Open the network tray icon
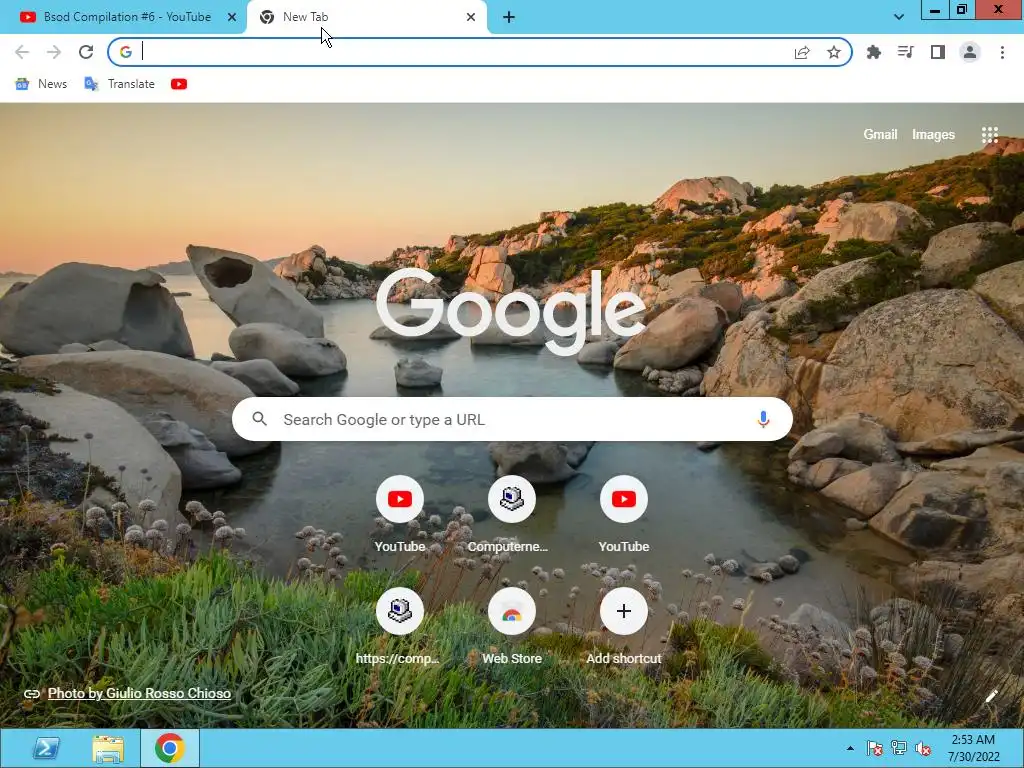The height and width of the screenshot is (768, 1024). click(899, 748)
